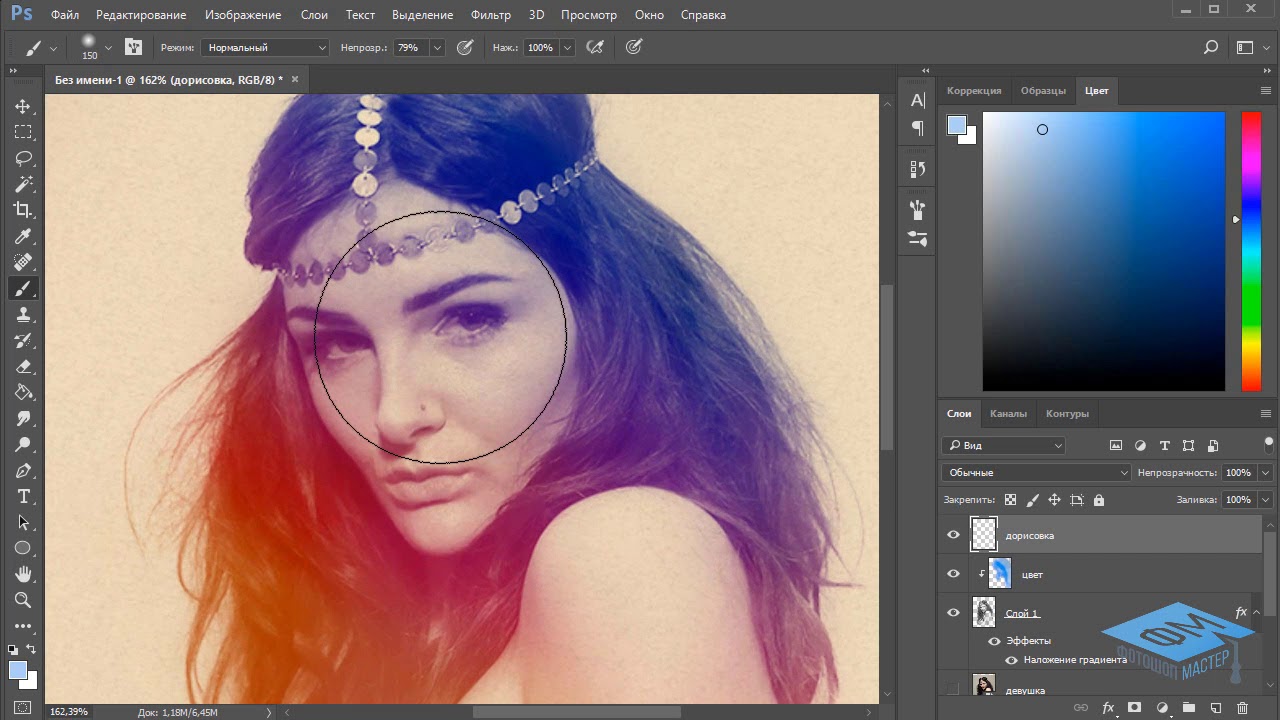The image size is (1280, 720).
Task: Open Непрозр. opacity dropdown arrow
Action: click(x=438, y=47)
